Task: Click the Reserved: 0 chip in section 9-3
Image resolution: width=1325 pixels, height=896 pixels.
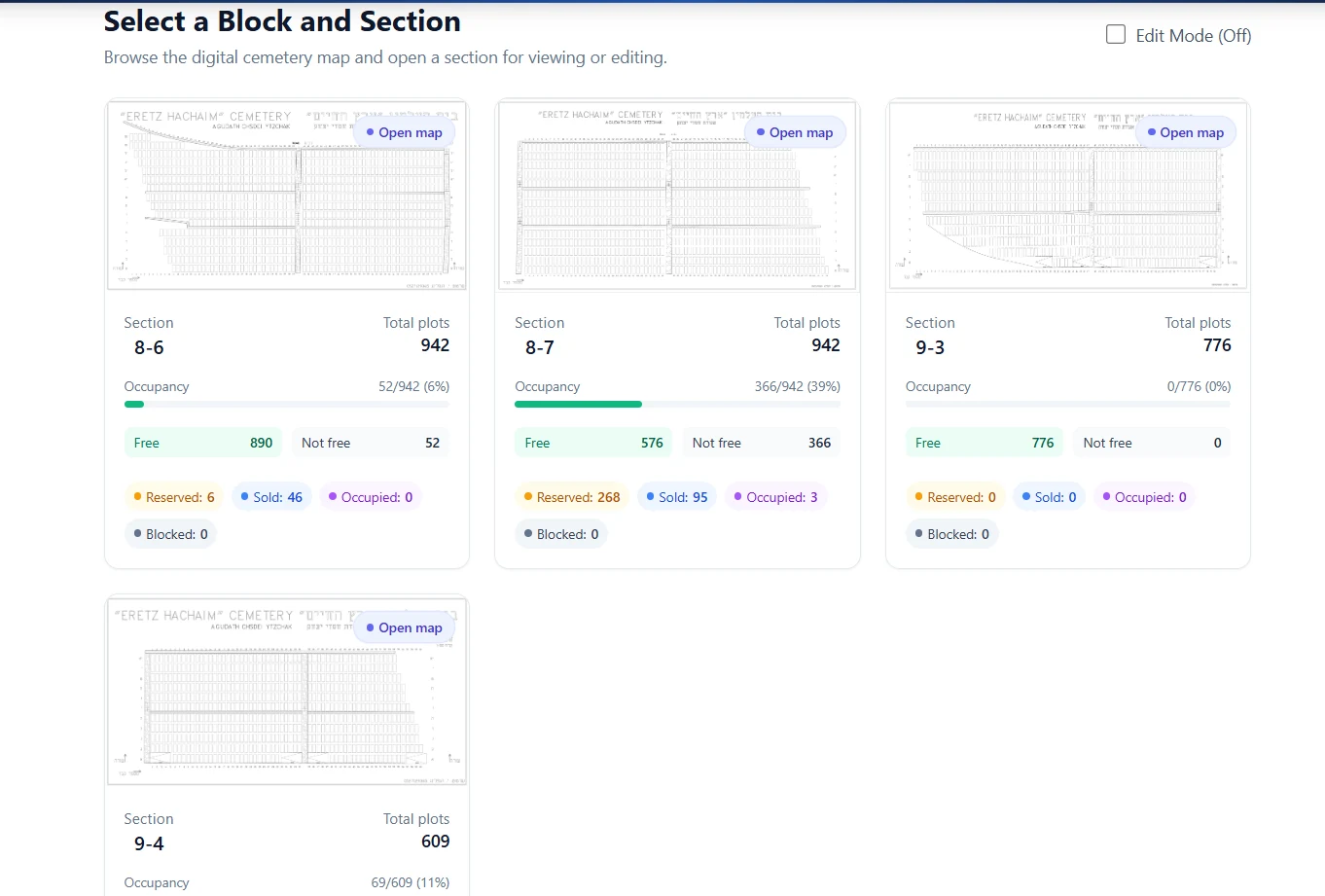Action: [x=955, y=497]
